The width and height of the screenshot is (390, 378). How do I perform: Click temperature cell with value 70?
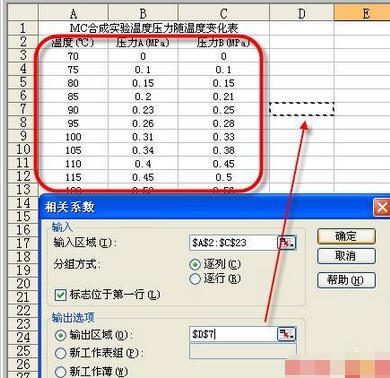tap(73, 56)
